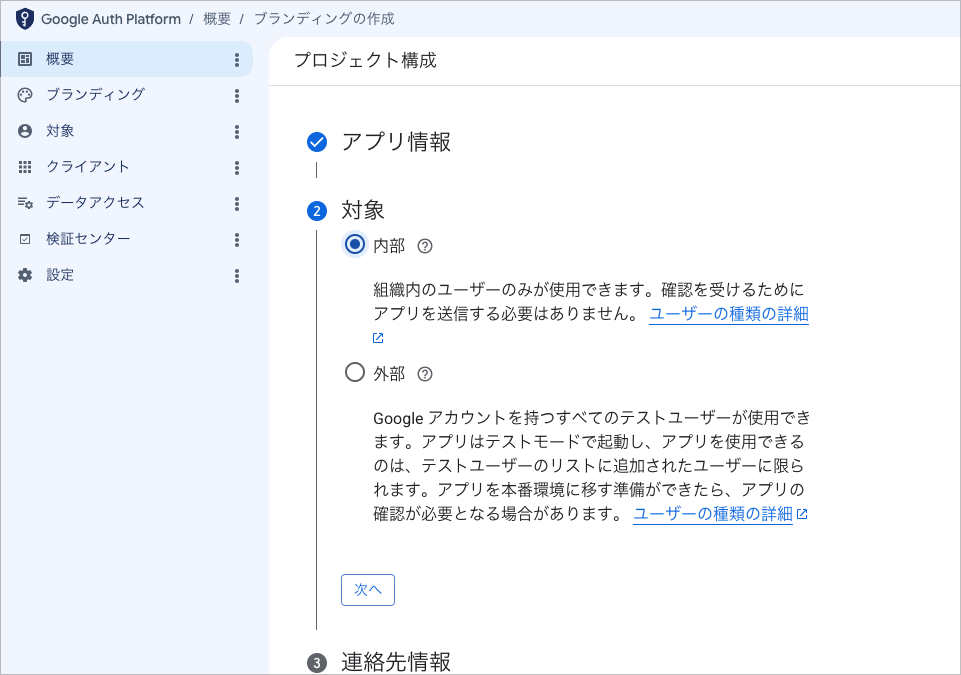Open the three-dot menu for 検証センター
The width and height of the screenshot is (961, 675).
click(x=237, y=240)
